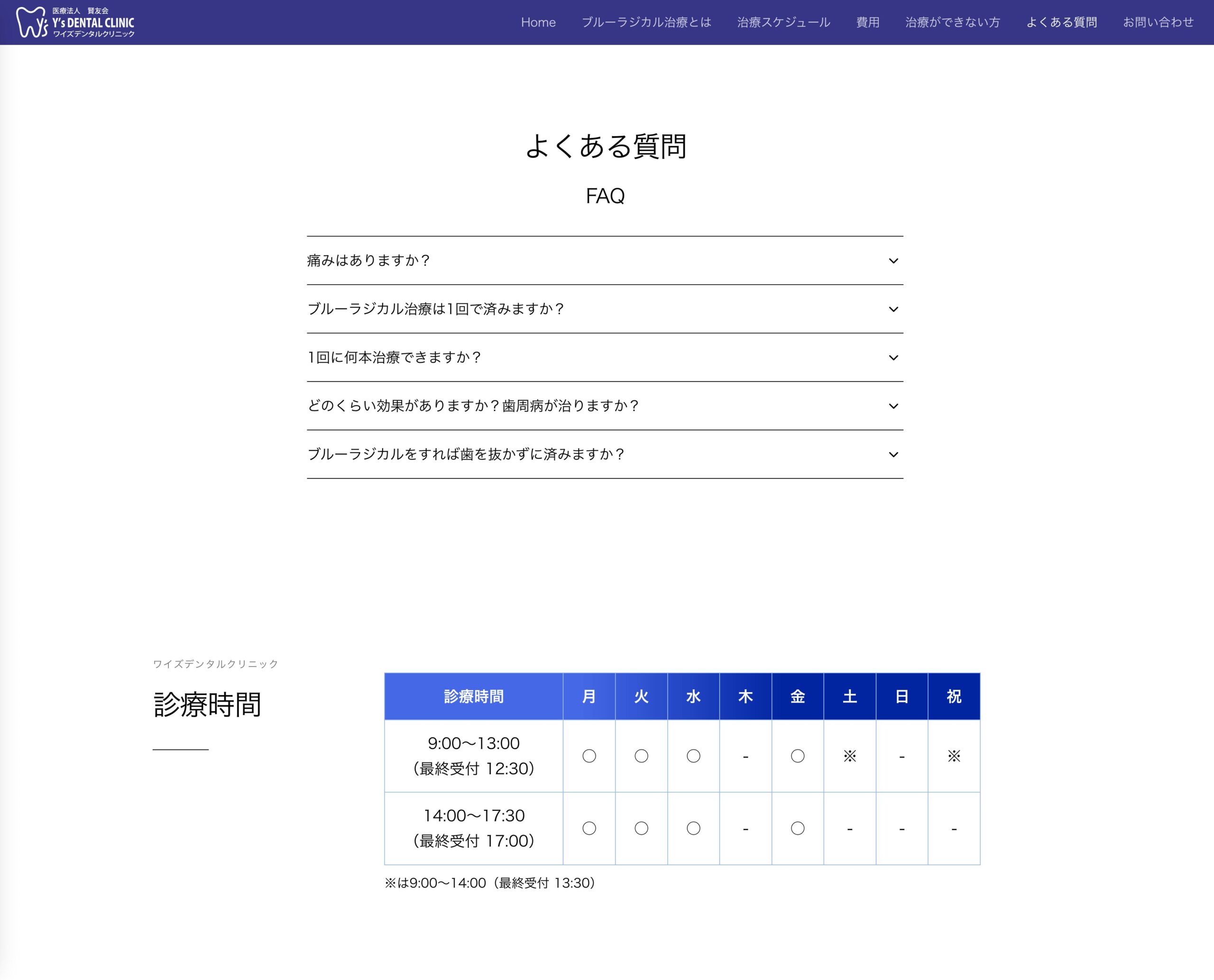Click the ワイズデンタルクリニック small label
This screenshot has width=1214, height=980.
216,664
